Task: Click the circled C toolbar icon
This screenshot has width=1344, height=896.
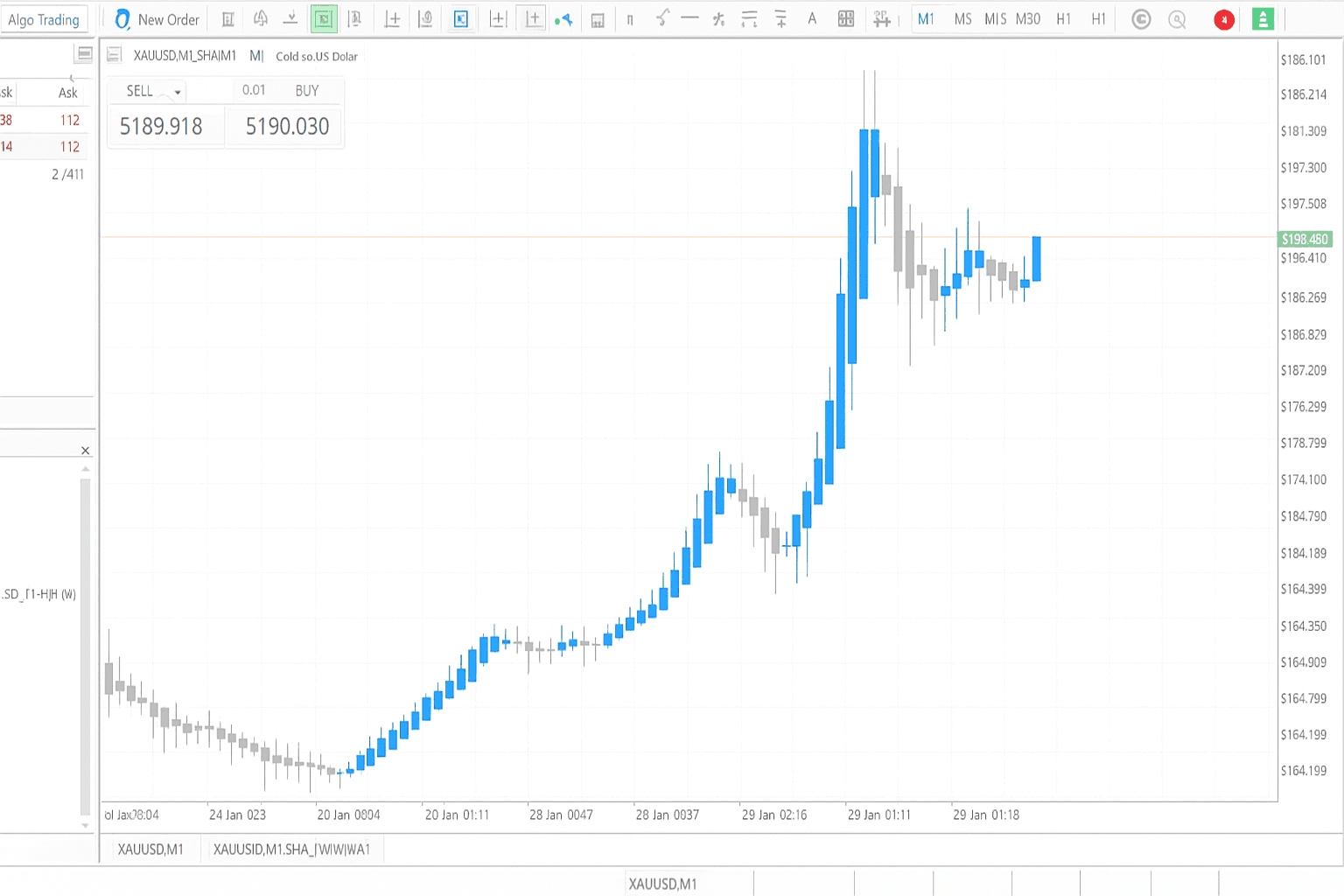Action: pos(1141,19)
